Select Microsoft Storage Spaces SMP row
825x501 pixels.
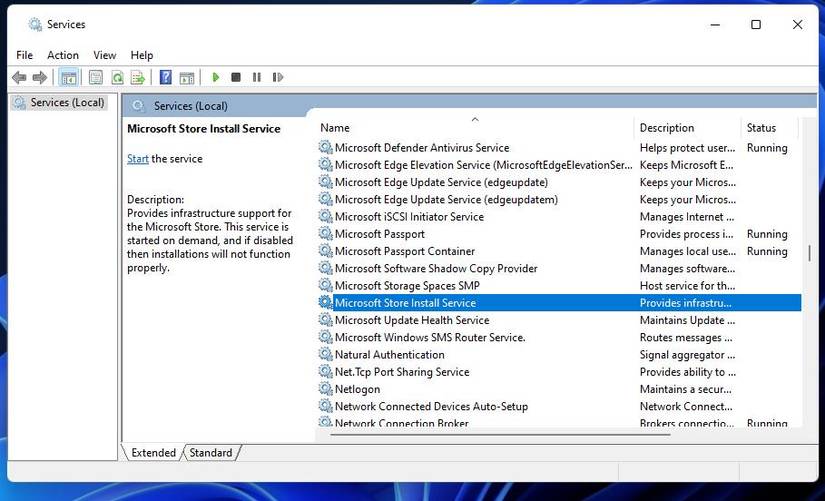pos(559,286)
